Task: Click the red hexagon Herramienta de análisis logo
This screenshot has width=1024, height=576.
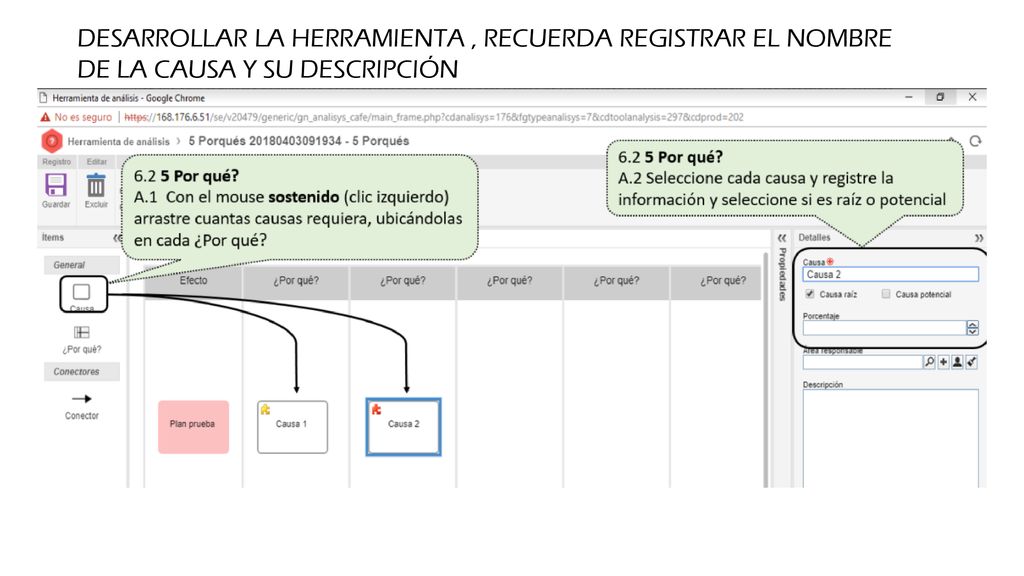Action: point(52,141)
